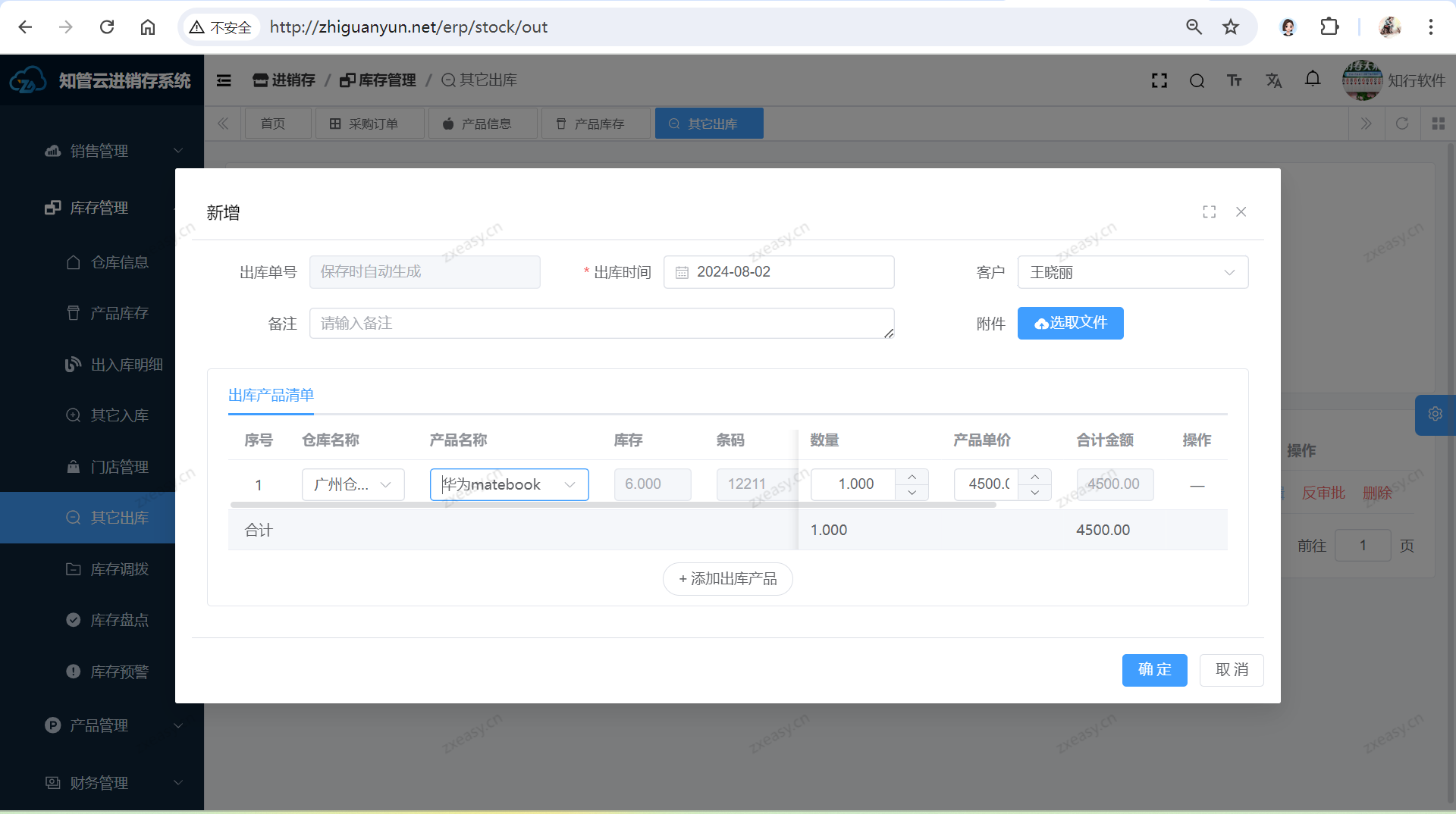Increase the 数量 quantity with up arrow

tap(912, 477)
